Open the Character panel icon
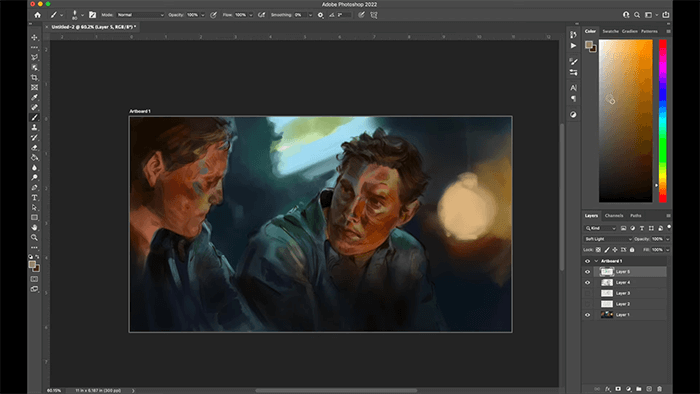Viewport: 700px width, 394px height. pyautogui.click(x=573, y=87)
